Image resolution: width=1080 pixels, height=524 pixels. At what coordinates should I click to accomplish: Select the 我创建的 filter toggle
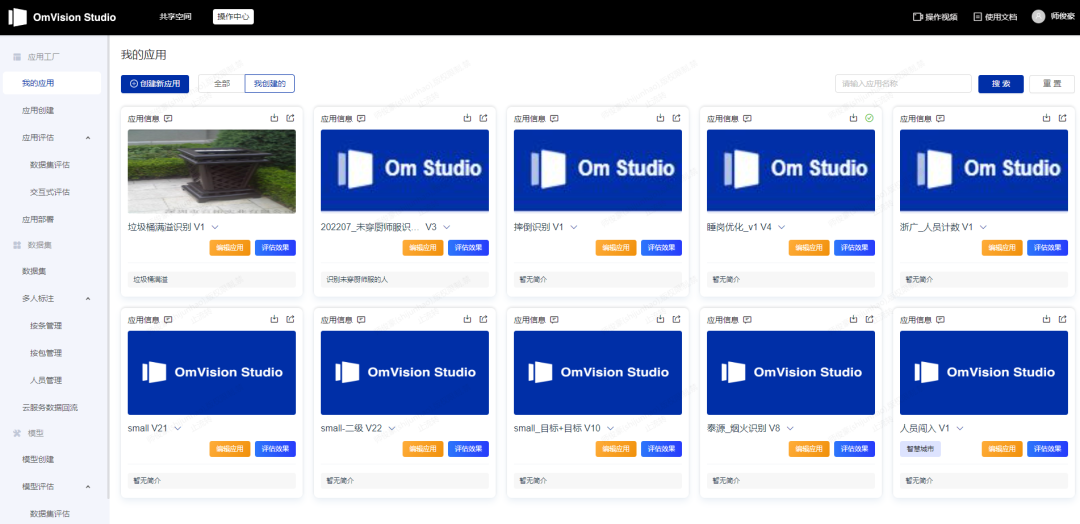[x=269, y=84]
